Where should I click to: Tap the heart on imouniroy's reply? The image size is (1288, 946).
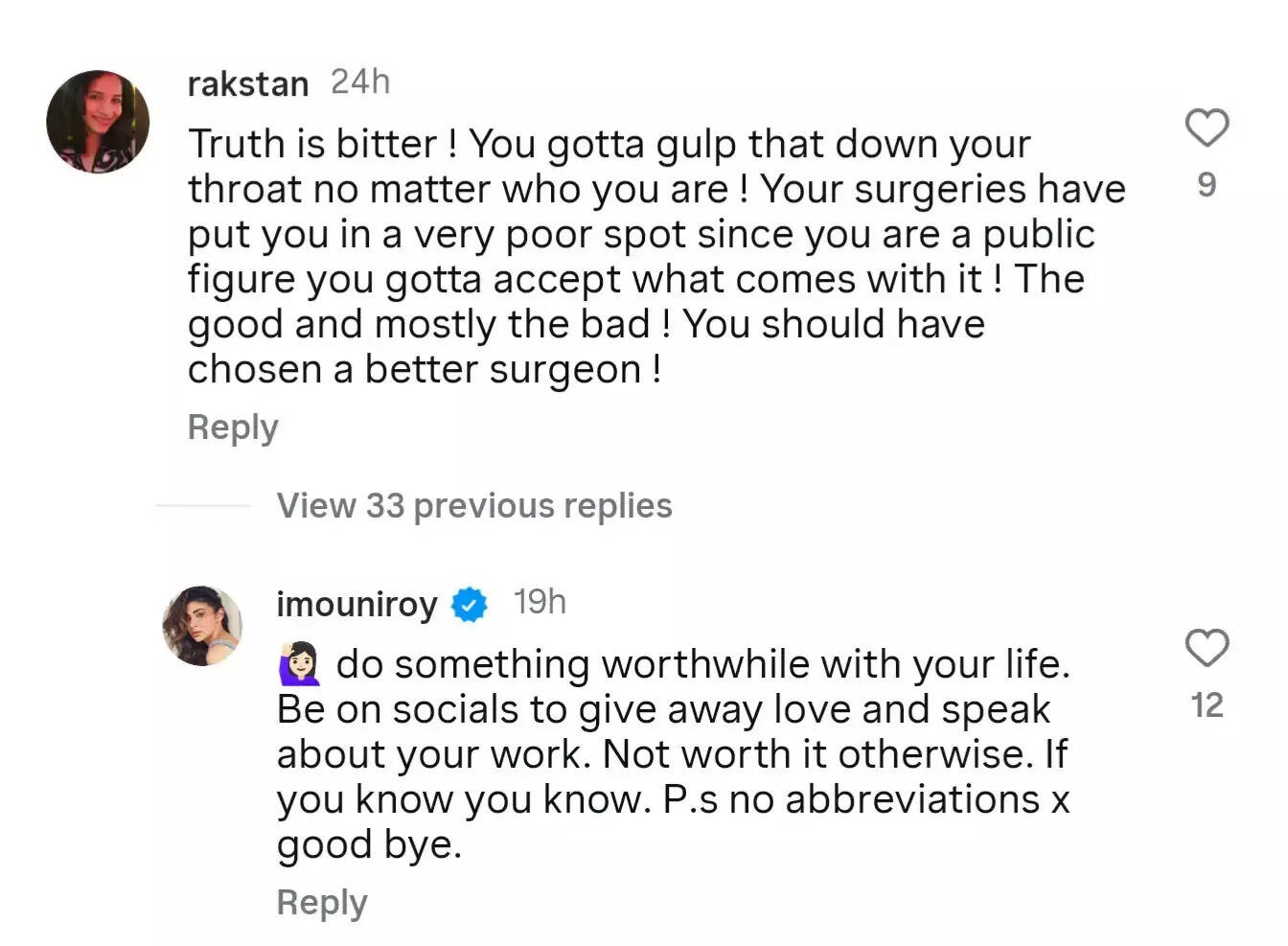tap(1207, 649)
